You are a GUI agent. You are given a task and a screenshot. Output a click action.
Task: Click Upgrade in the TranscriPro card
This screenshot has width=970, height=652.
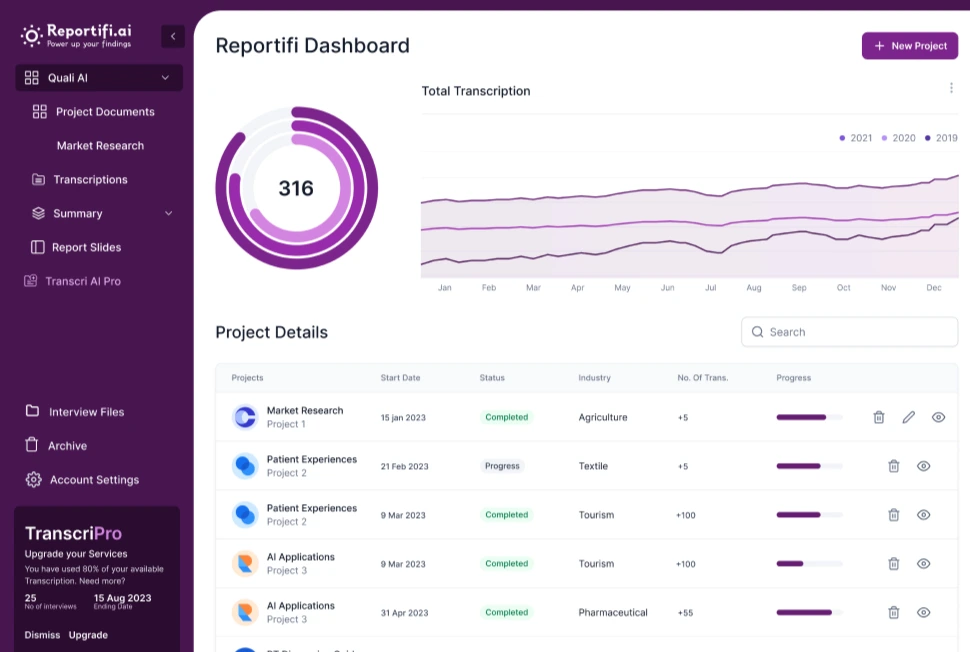tap(88, 635)
